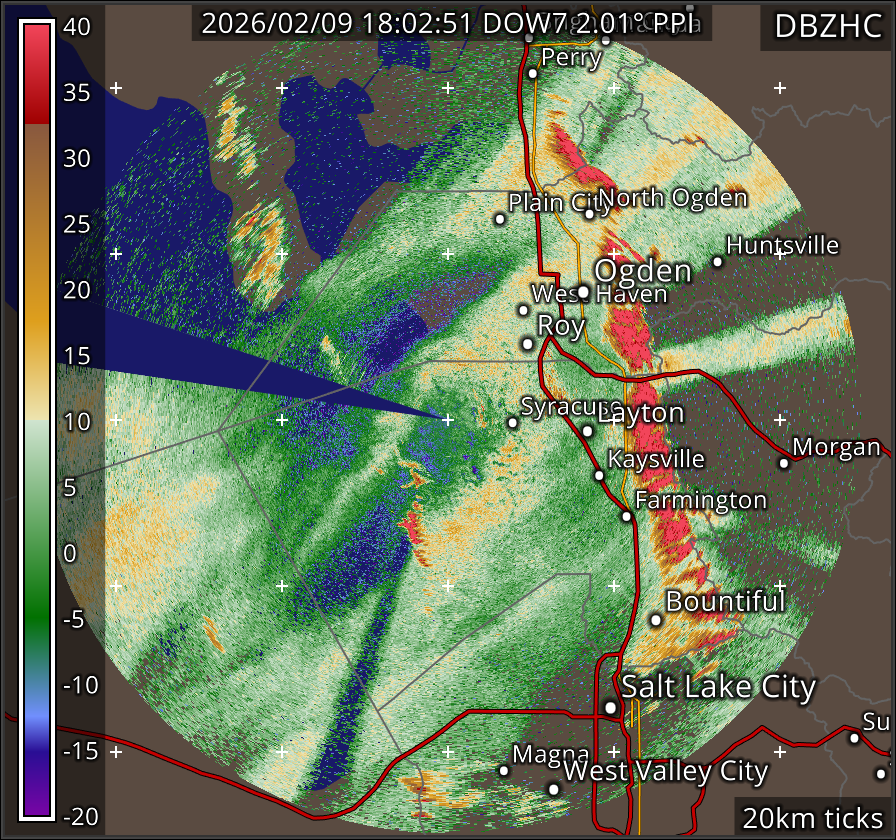This screenshot has height=840, width=896.
Task: Click the 20km ticks scale label
Action: [x=812, y=818]
